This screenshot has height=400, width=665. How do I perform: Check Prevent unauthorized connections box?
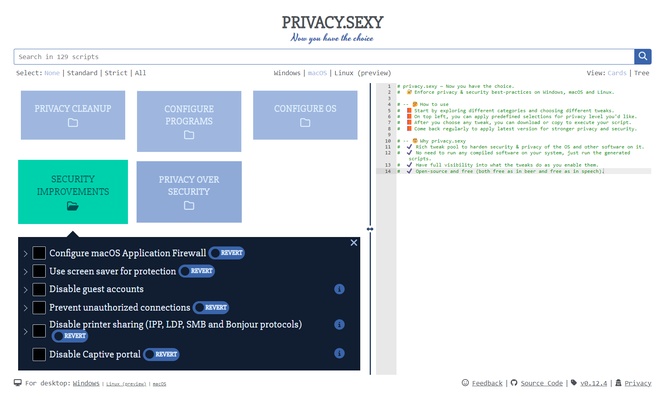39,308
